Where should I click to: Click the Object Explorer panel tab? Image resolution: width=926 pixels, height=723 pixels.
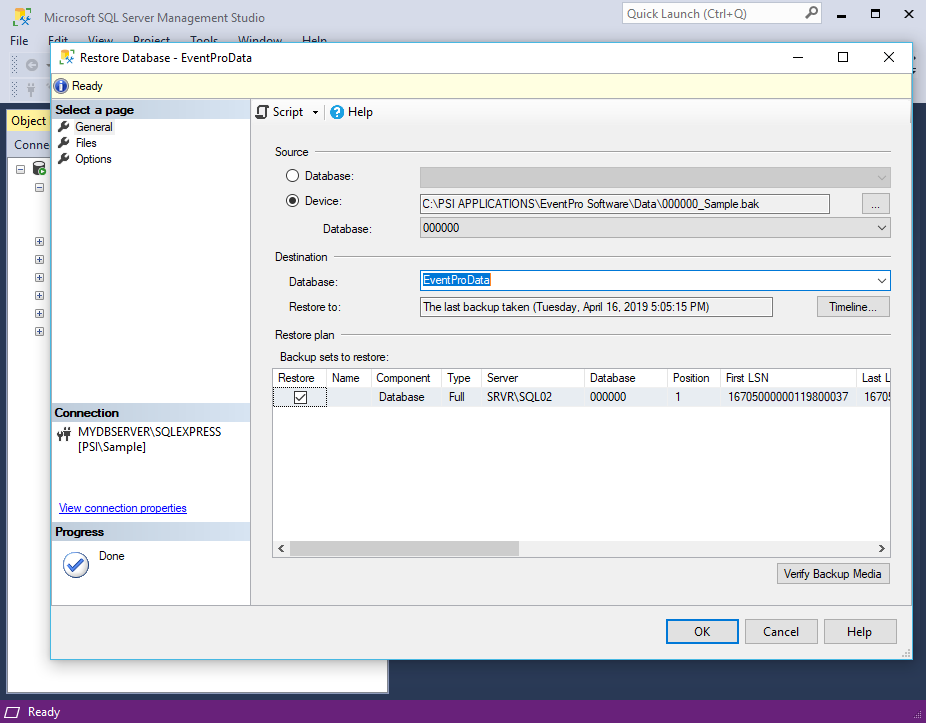(28, 121)
